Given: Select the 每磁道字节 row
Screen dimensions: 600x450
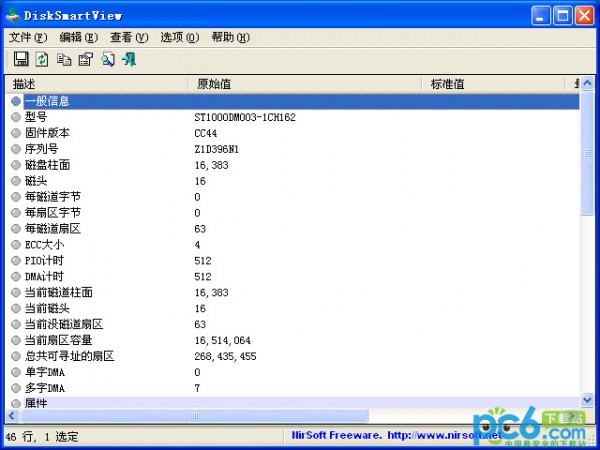Looking at the screenshot, I should (x=293, y=197).
